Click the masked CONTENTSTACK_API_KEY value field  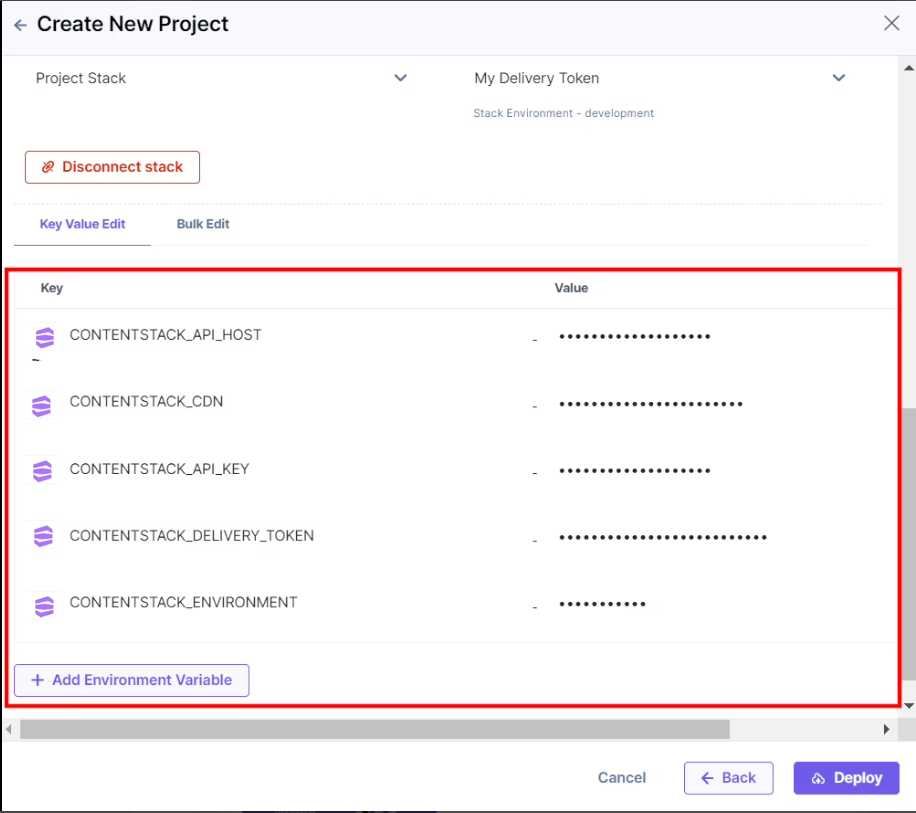coord(634,471)
